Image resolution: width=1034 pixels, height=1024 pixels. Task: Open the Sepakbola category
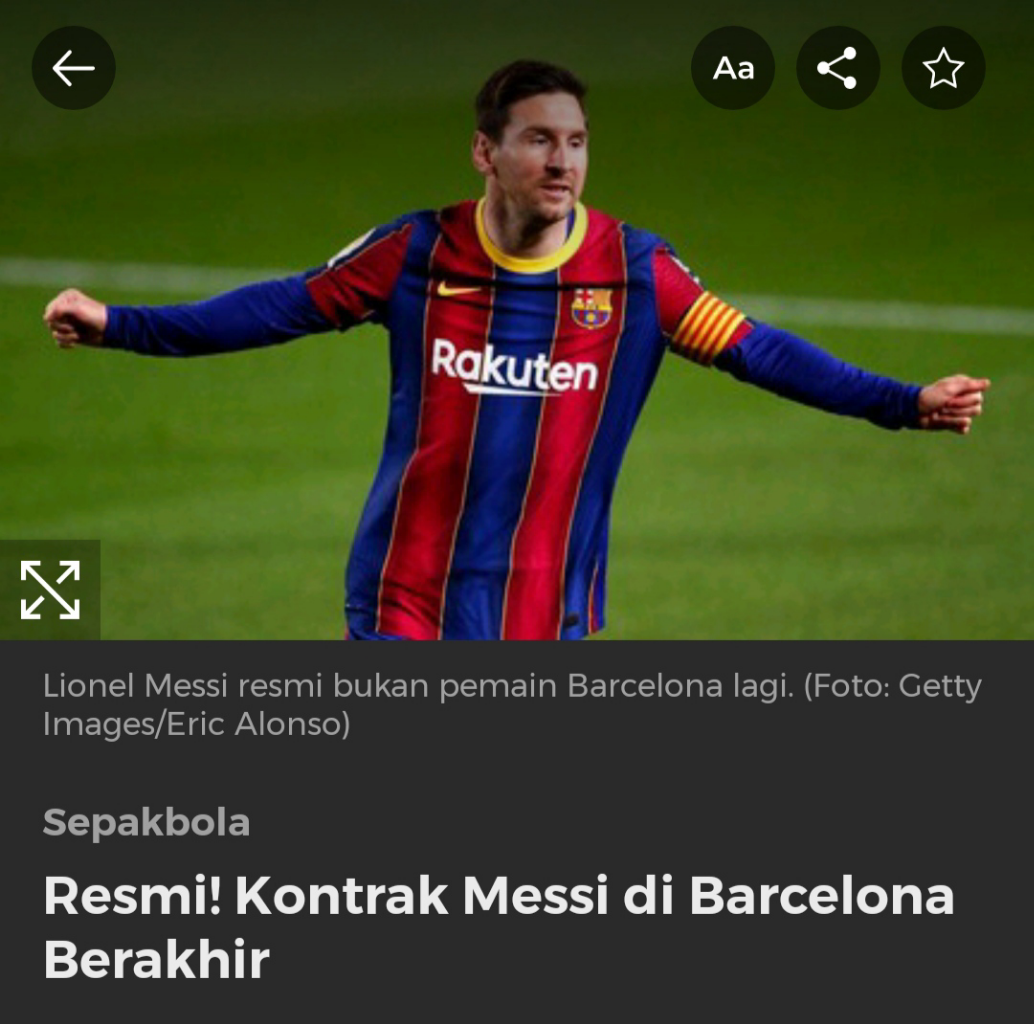pos(146,822)
